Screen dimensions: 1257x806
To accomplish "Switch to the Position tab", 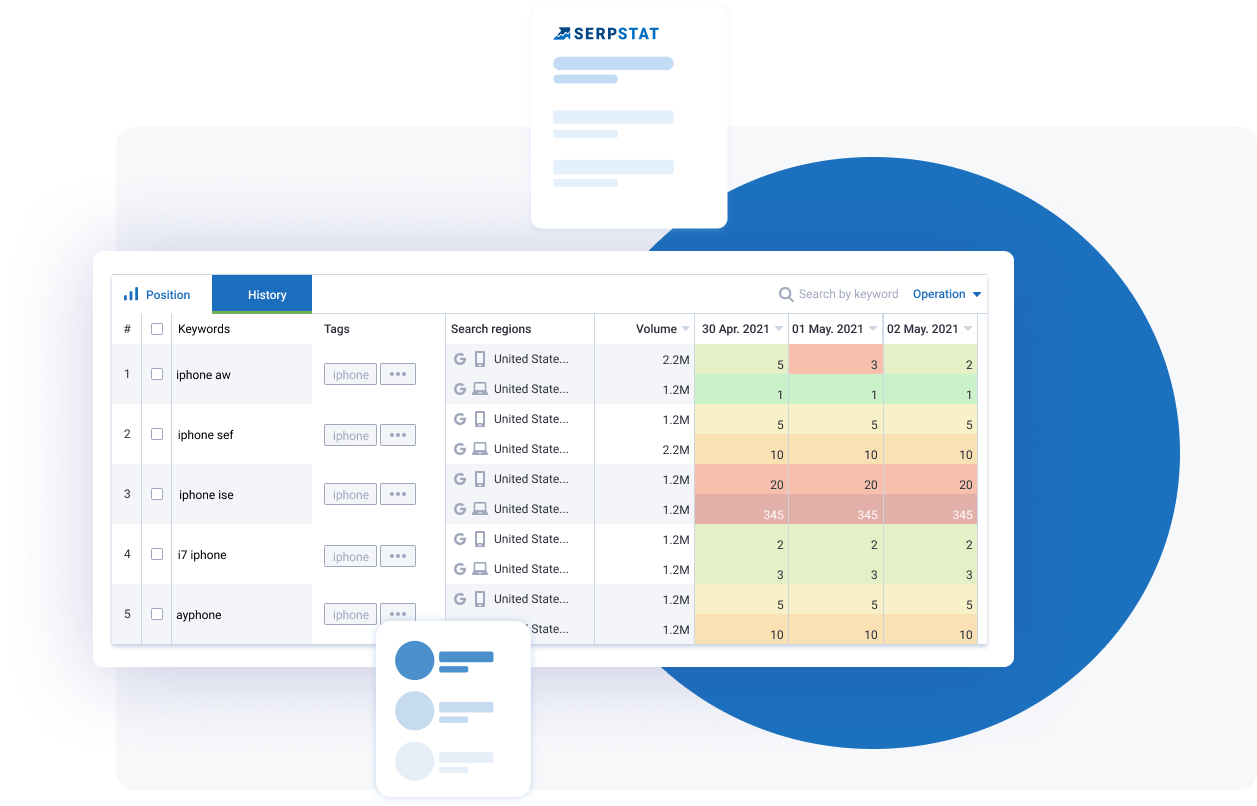I will tap(162, 294).
